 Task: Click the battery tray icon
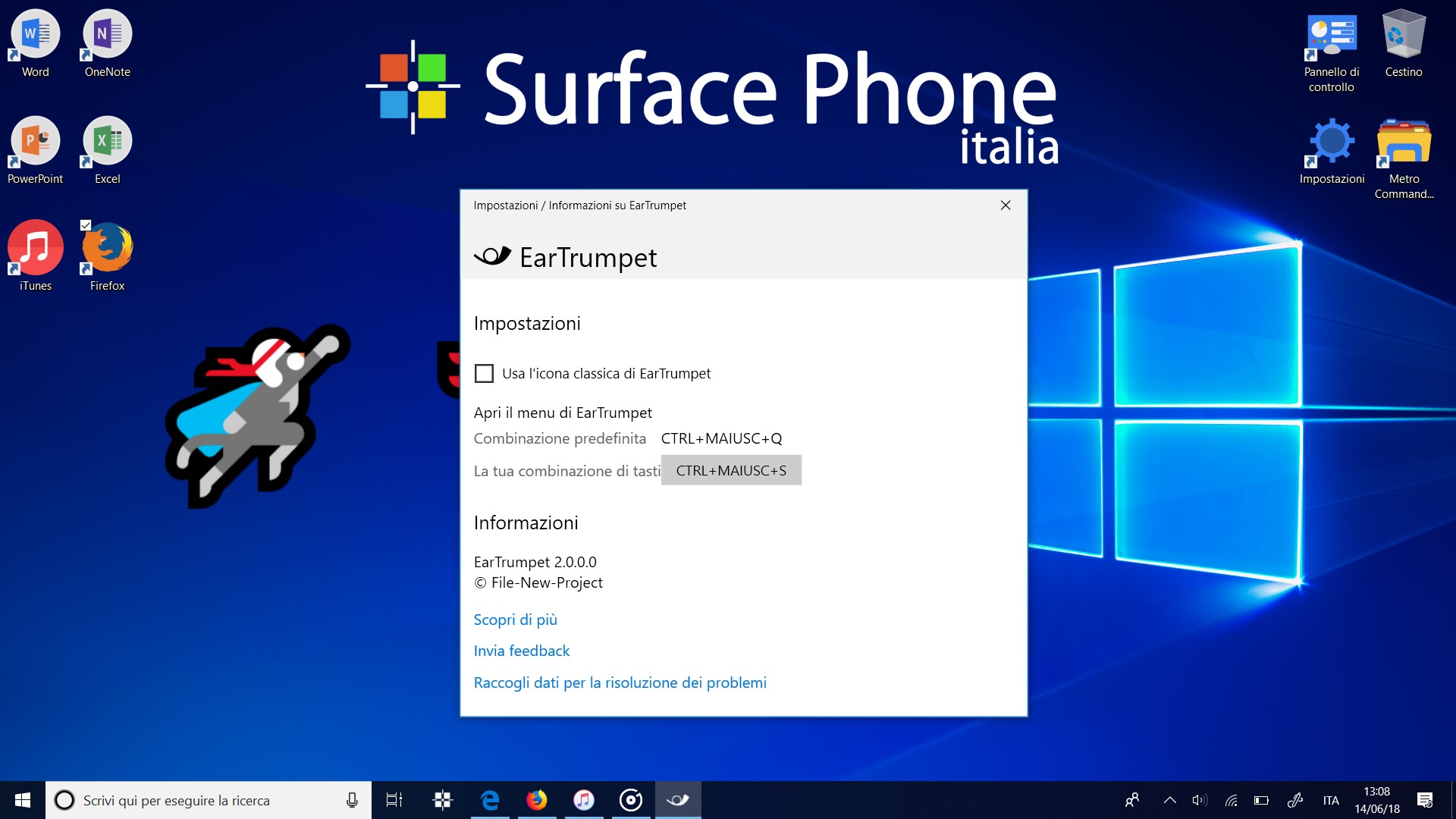coord(1262,800)
